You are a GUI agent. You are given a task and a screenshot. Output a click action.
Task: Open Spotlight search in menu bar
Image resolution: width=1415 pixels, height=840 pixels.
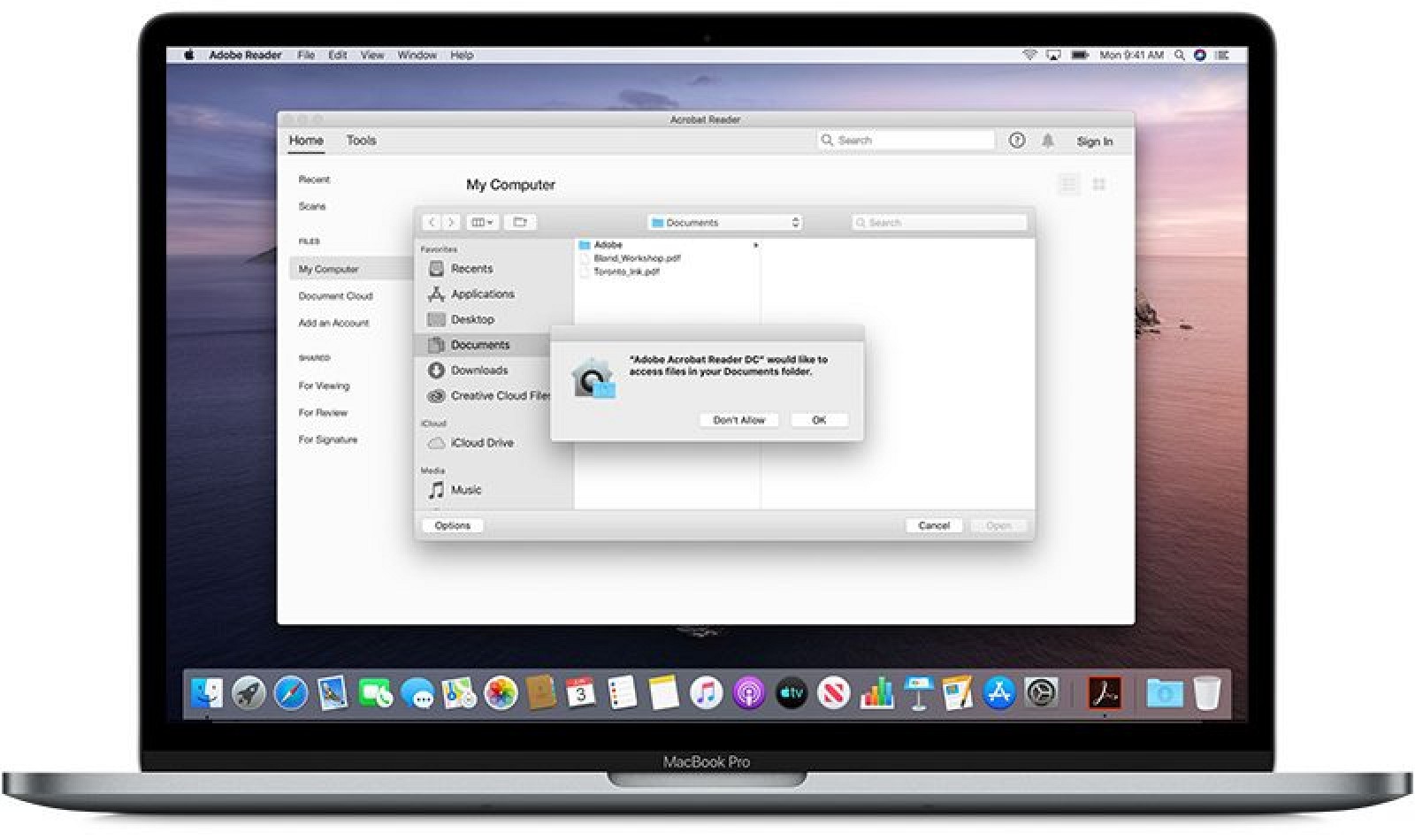click(1180, 55)
